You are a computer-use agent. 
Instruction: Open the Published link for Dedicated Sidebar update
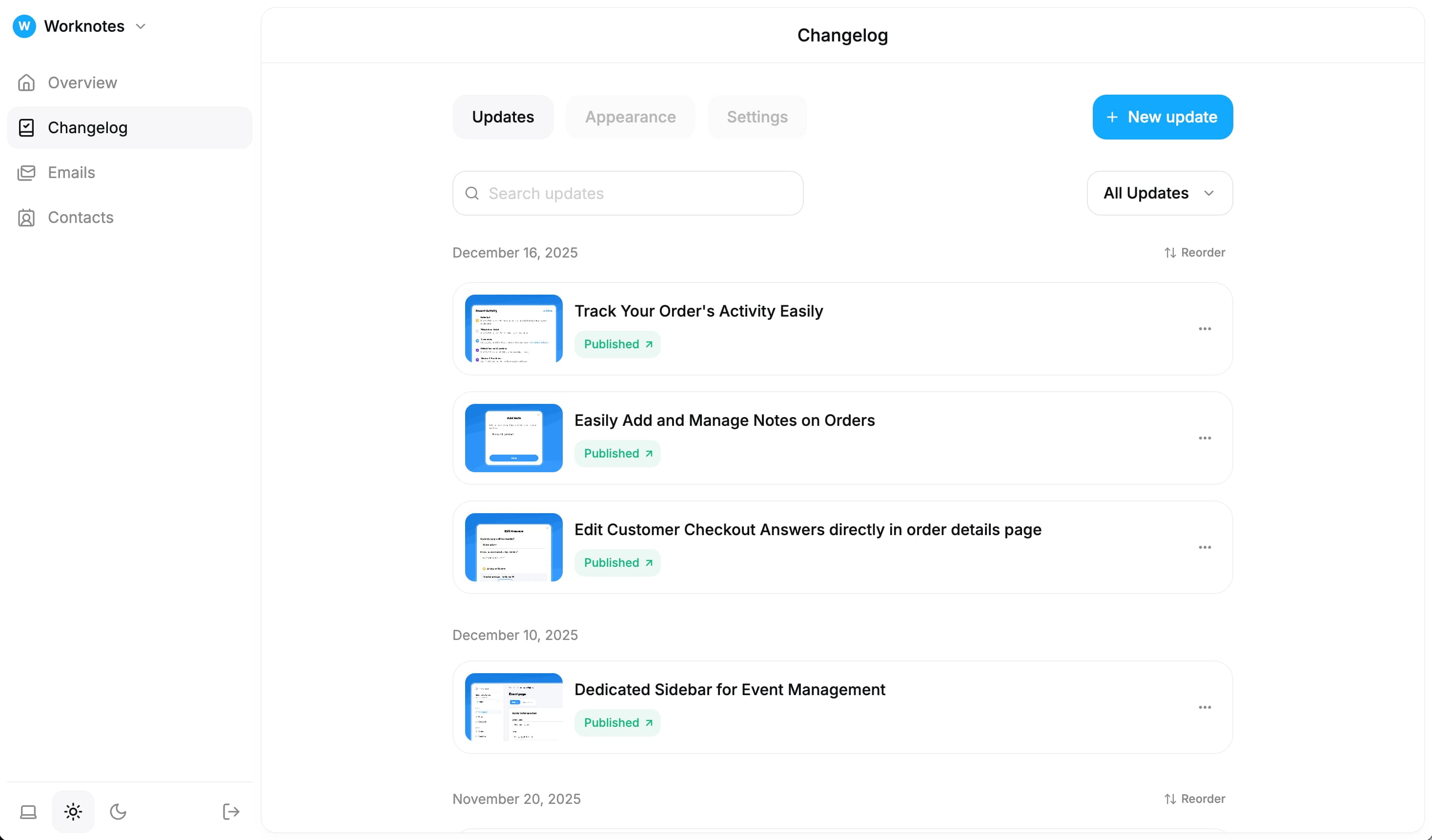pyautogui.click(x=617, y=722)
